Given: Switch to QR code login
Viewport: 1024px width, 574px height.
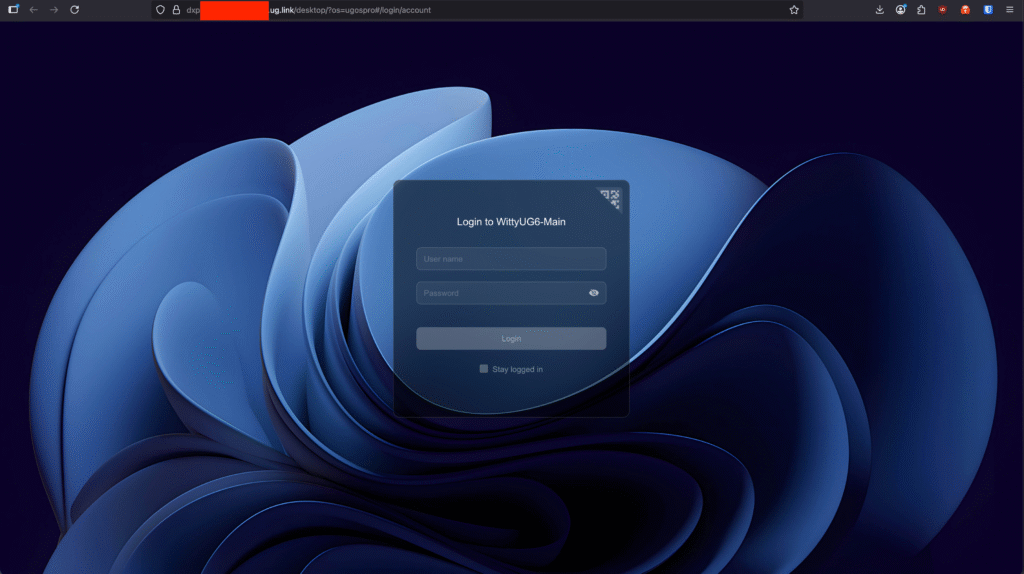Looking at the screenshot, I should [x=611, y=197].
